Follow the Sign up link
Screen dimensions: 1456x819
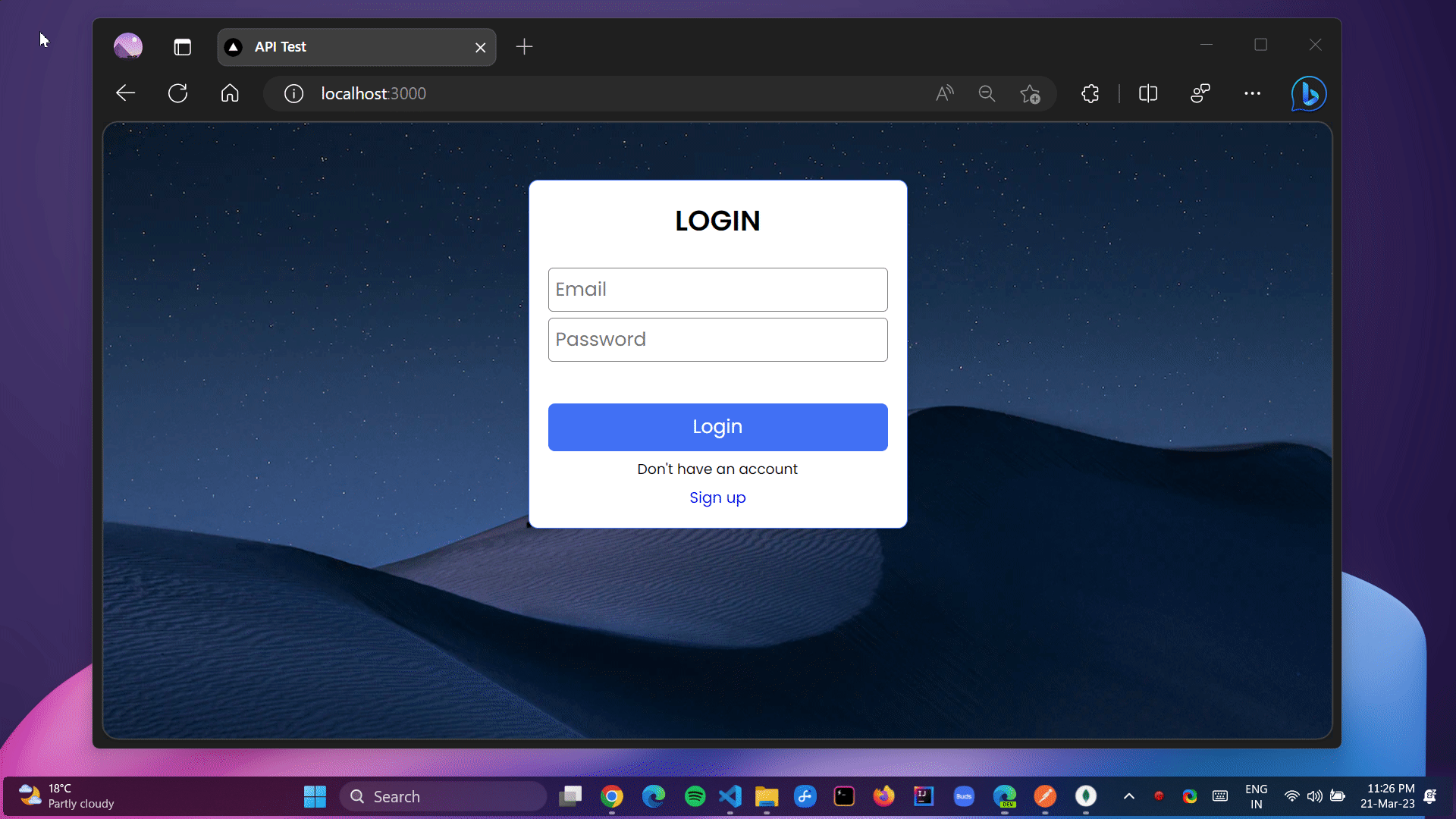[717, 497]
